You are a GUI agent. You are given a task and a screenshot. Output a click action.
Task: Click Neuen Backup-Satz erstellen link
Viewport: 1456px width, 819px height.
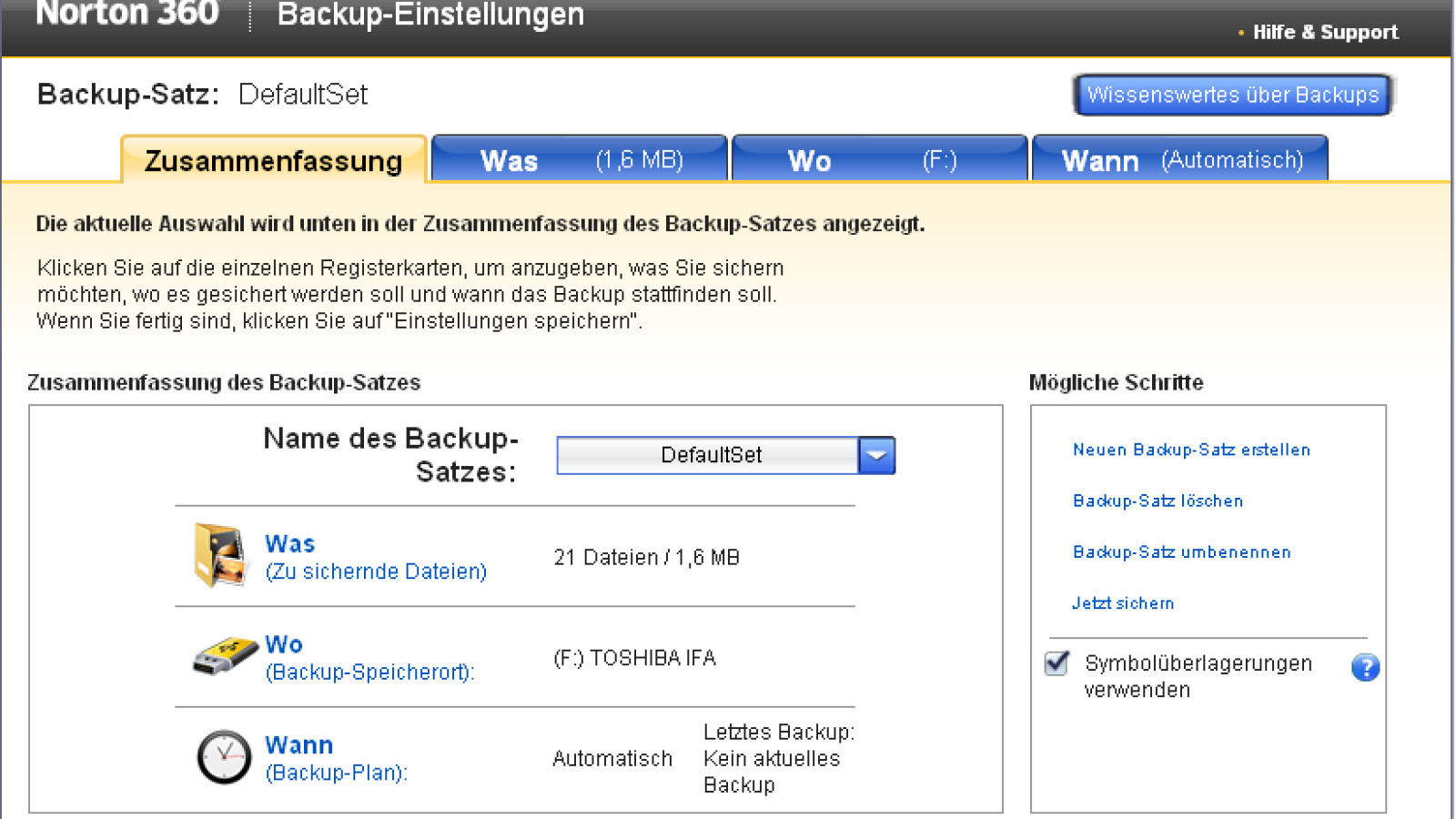(x=1191, y=450)
